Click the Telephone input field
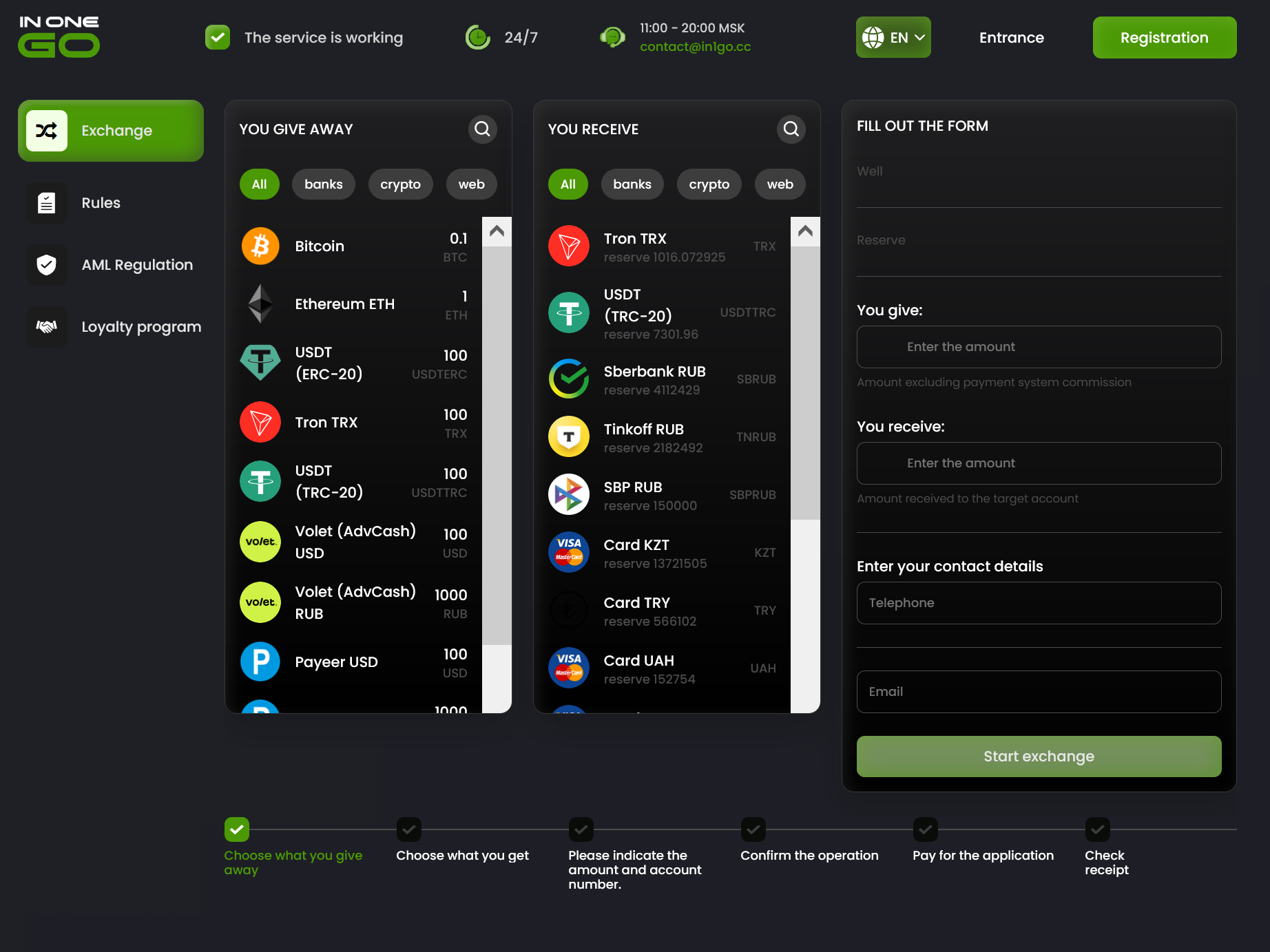The width and height of the screenshot is (1270, 952). [x=1039, y=603]
